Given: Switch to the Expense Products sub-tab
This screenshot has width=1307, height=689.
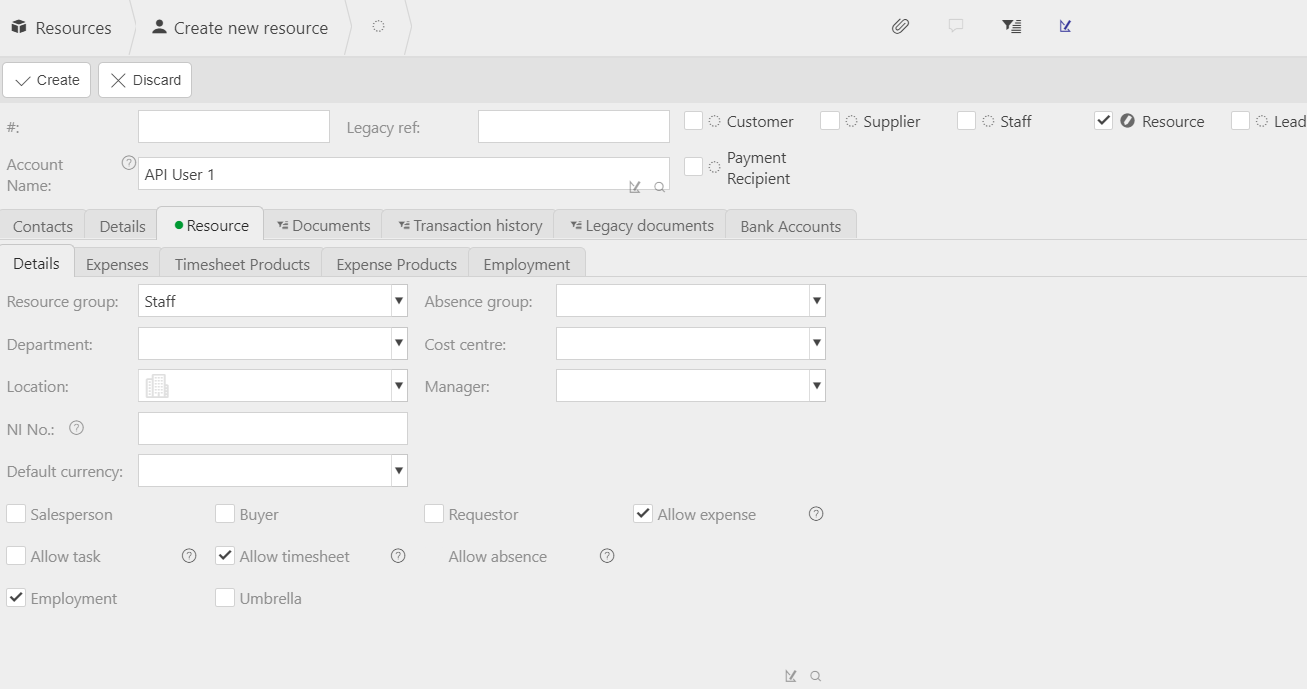Looking at the screenshot, I should point(396,264).
